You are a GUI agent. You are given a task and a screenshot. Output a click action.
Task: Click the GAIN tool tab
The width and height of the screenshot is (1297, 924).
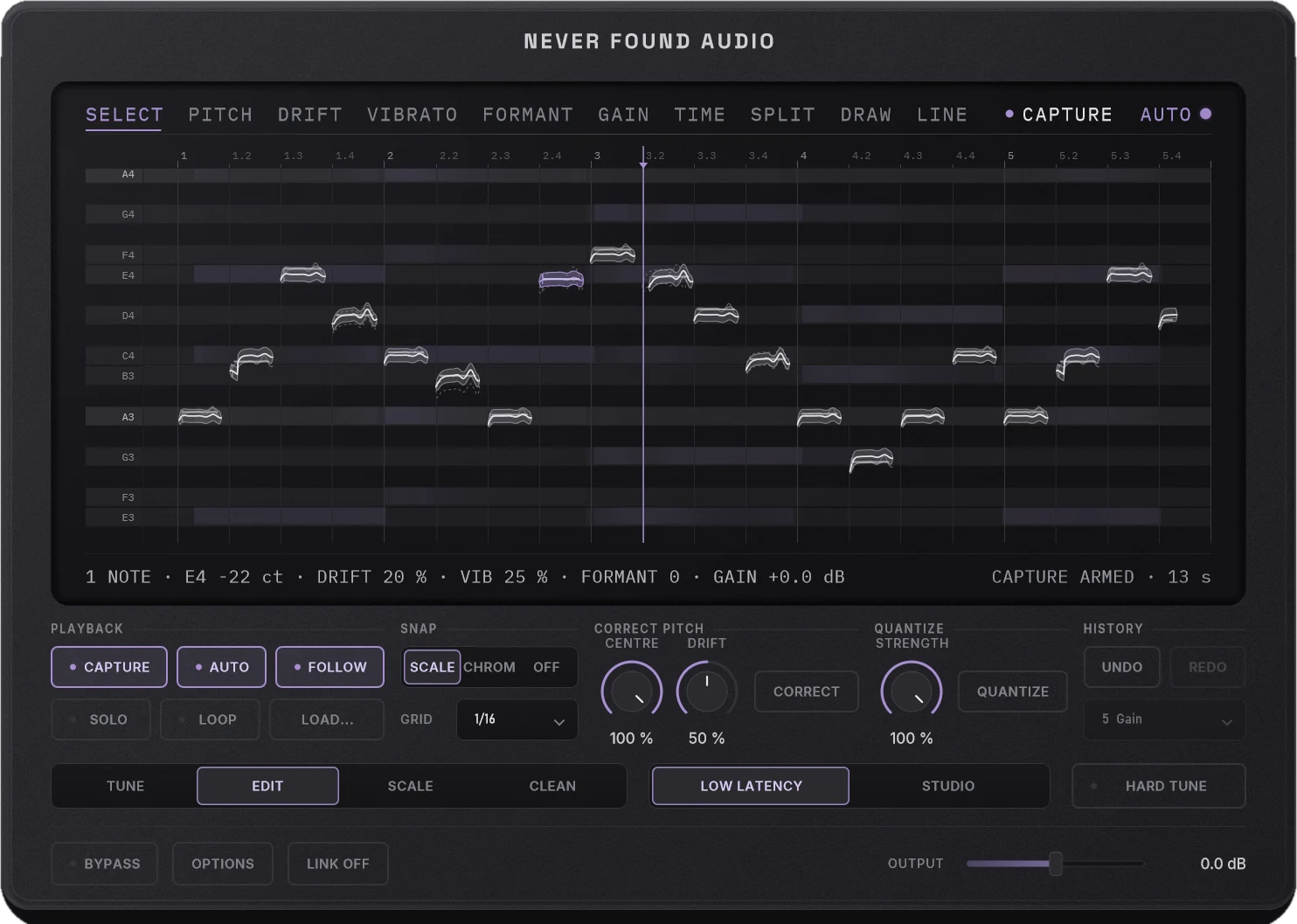[x=623, y=115]
